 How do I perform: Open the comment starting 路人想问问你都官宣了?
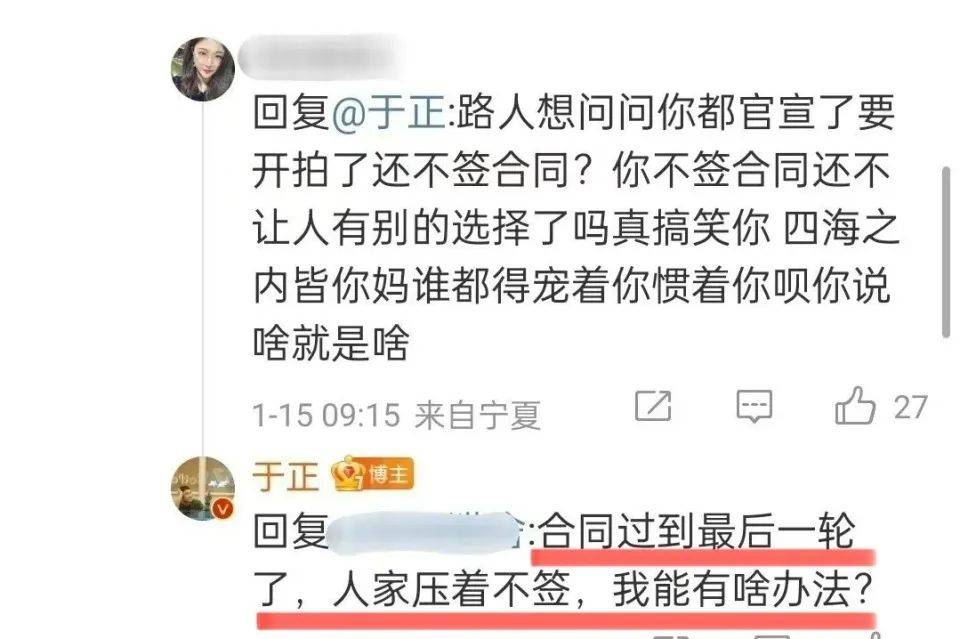coord(576,227)
